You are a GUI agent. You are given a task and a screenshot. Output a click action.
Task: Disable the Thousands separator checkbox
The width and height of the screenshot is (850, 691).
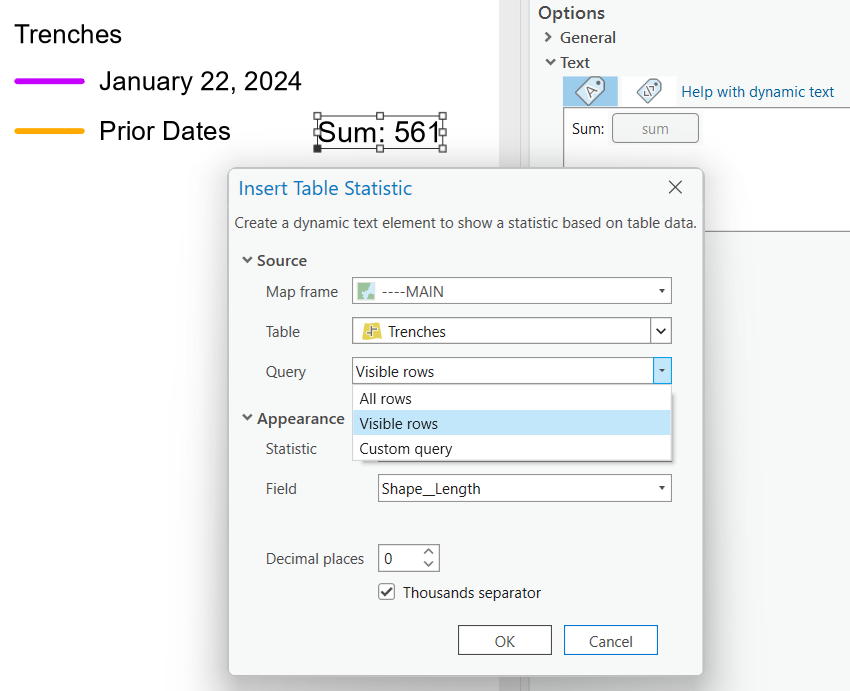coord(387,592)
